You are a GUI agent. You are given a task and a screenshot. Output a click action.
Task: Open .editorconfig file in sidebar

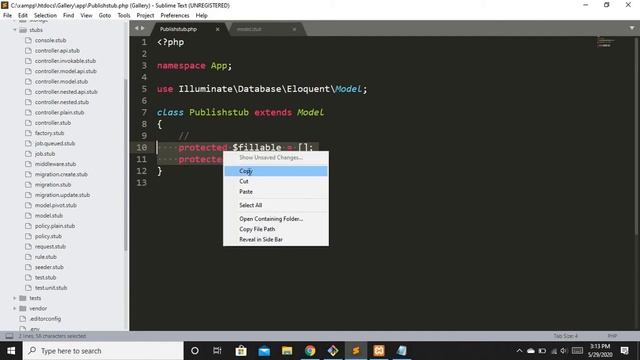coord(45,318)
